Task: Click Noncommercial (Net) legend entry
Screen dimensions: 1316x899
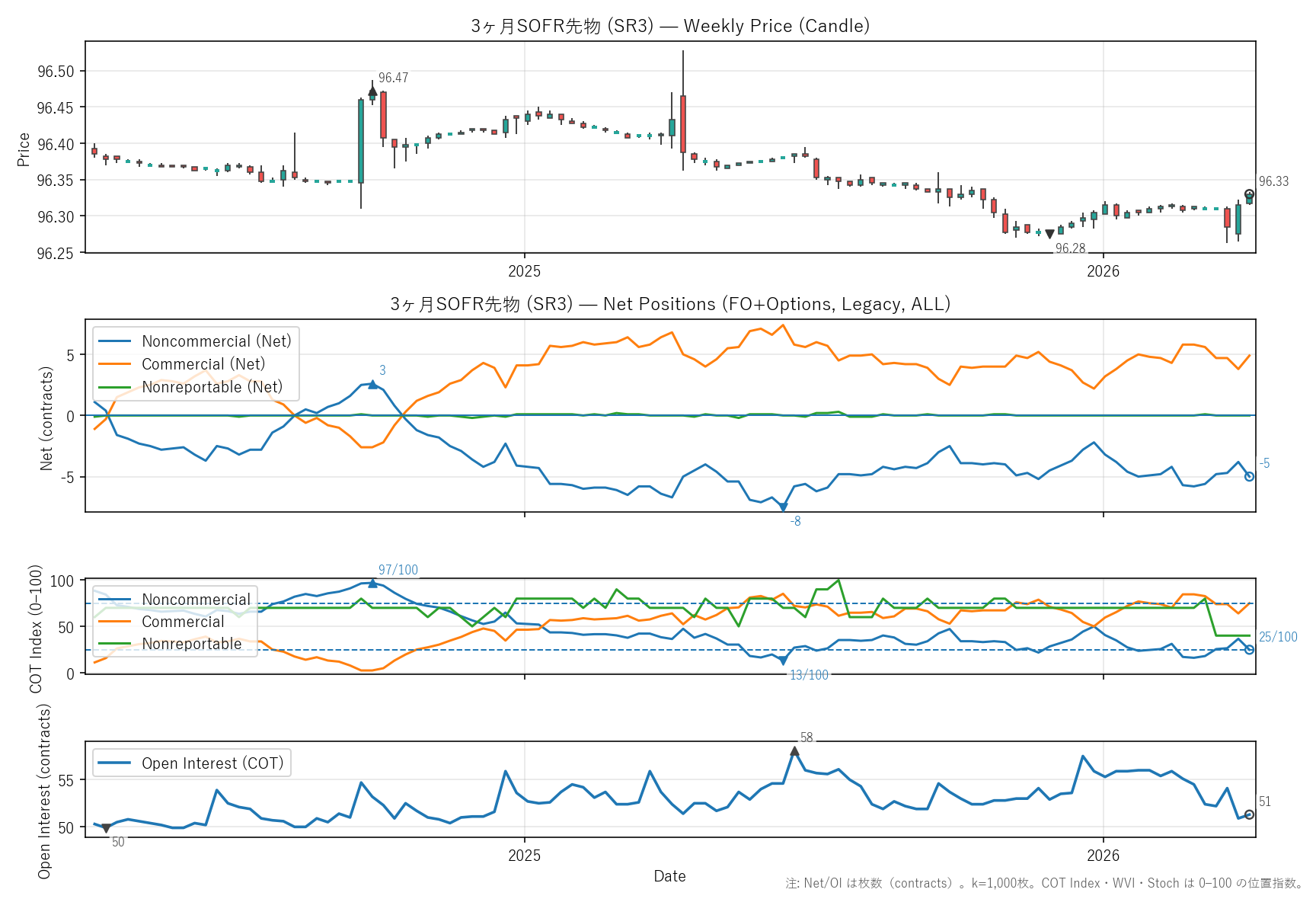Action: pyautogui.click(x=216, y=341)
